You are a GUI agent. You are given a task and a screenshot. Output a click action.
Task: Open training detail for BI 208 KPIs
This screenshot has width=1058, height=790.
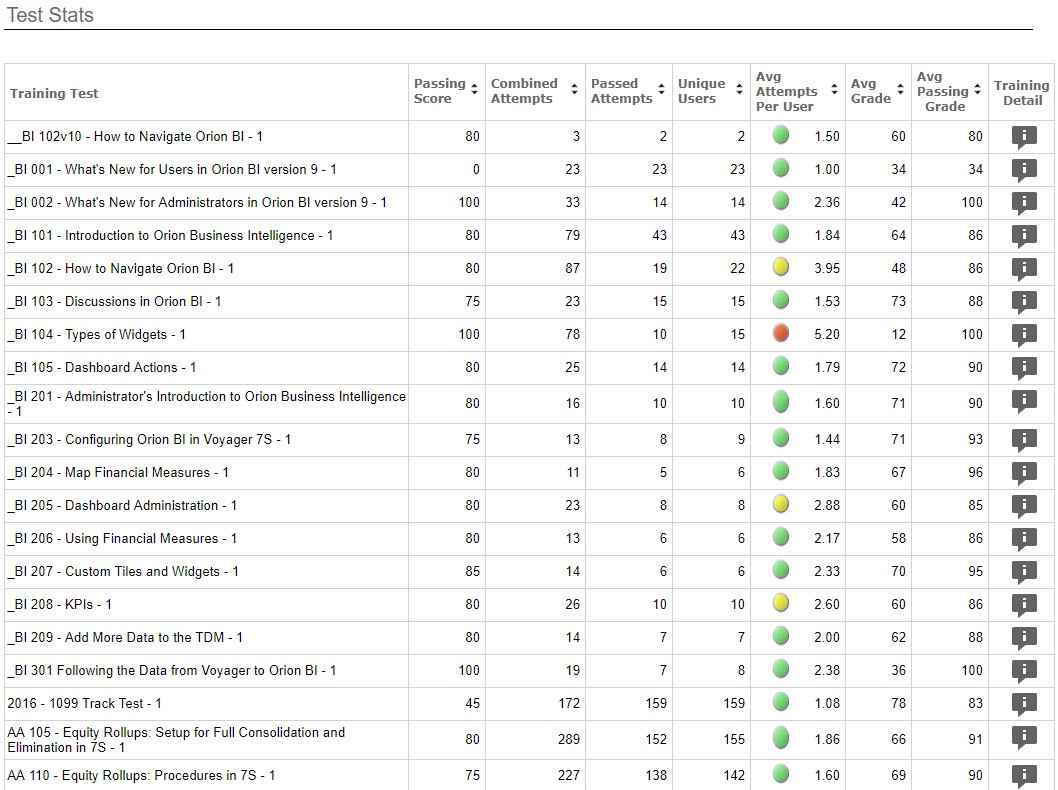click(1024, 605)
